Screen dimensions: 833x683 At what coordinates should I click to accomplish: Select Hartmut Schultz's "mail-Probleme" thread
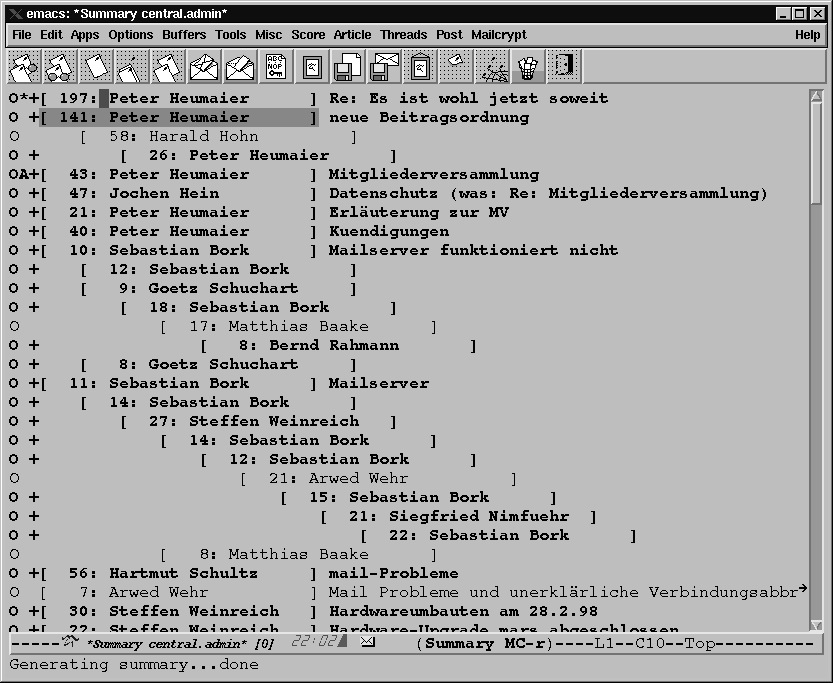point(393,574)
